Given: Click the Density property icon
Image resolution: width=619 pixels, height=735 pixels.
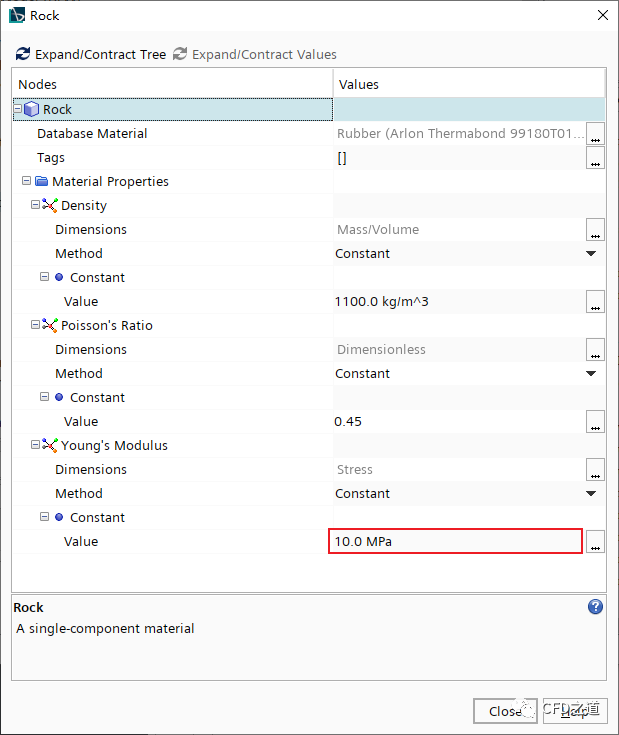Looking at the screenshot, I should tap(50, 205).
